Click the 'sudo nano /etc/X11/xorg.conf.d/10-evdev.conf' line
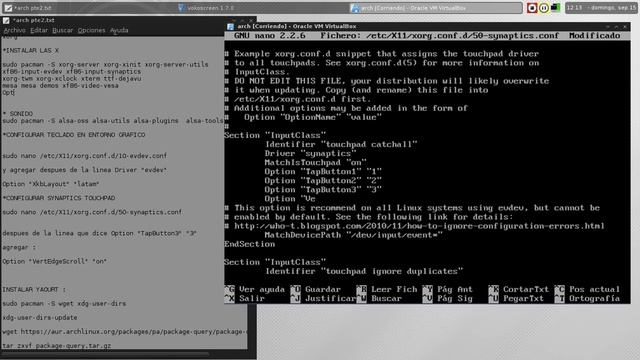 84,156
